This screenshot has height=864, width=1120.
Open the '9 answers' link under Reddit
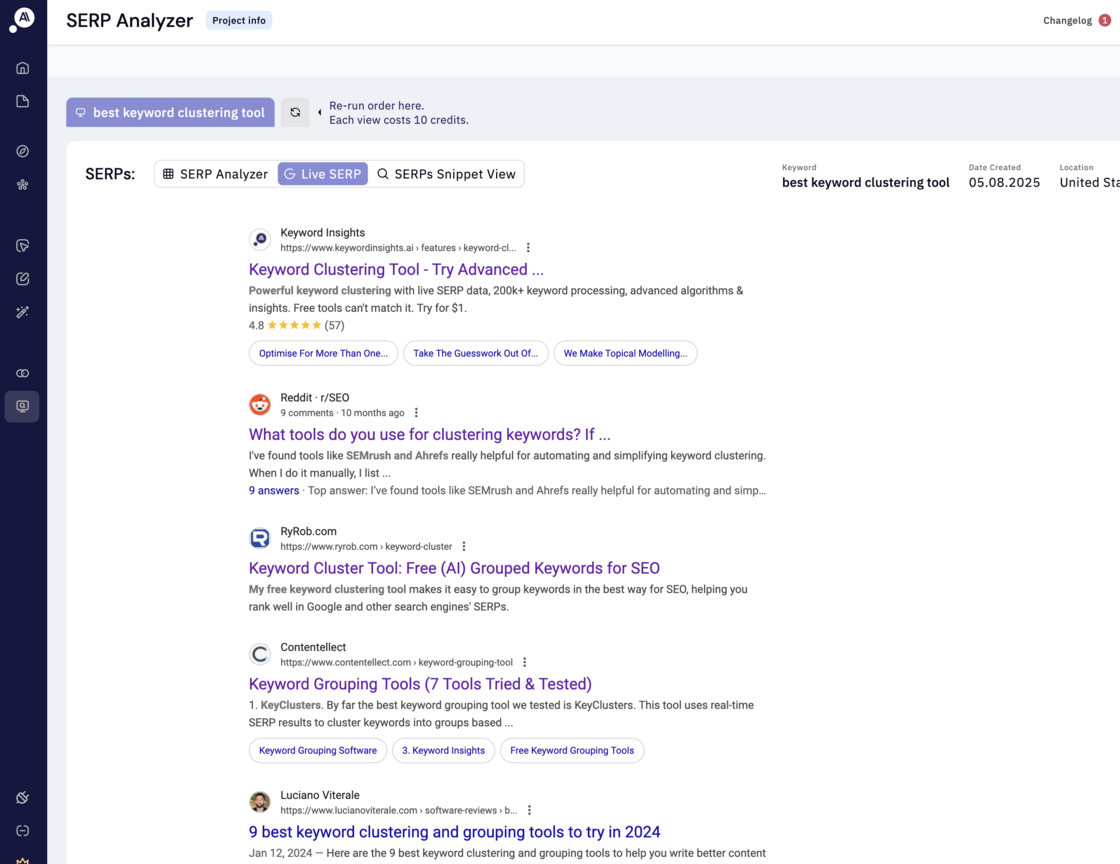pos(274,491)
